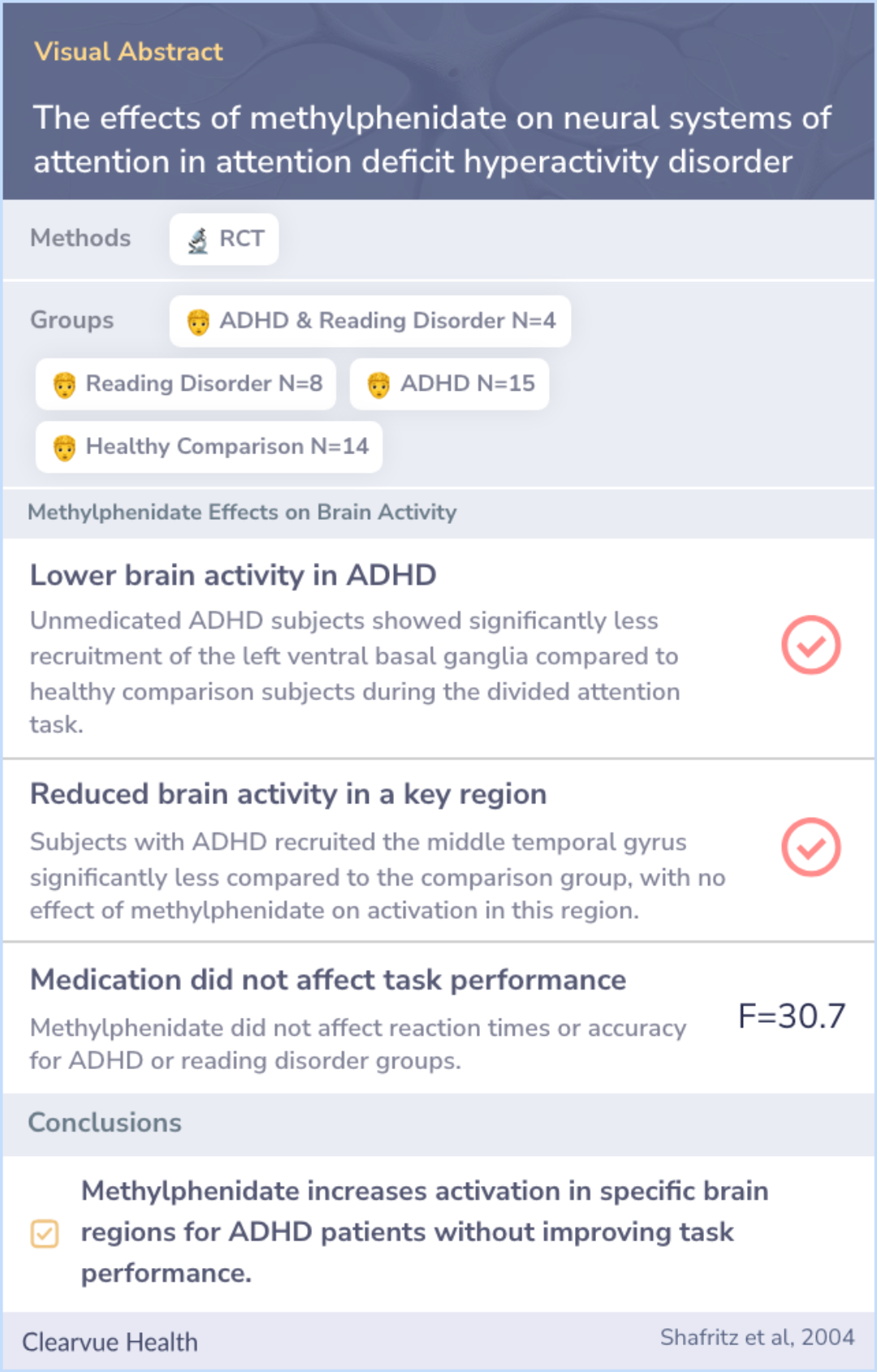This screenshot has width=877, height=1372.
Task: Click face icon on ADHD & Reading Disorder
Action: tap(198, 322)
